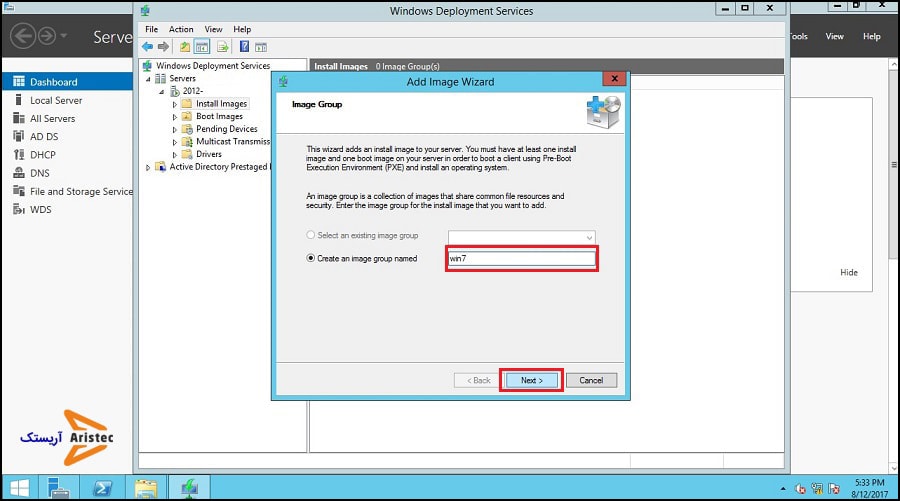This screenshot has height=501, width=900.
Task: Expand Active Directory Prestaged Devices node
Action: pyautogui.click(x=148, y=167)
